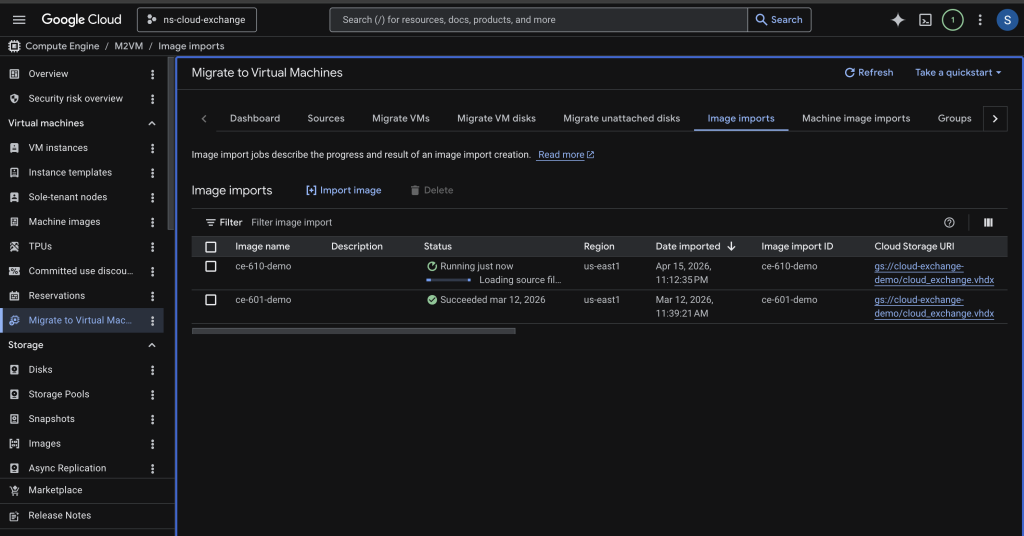Open Reservations row options dots
This screenshot has height=536, width=1024.
[152, 296]
